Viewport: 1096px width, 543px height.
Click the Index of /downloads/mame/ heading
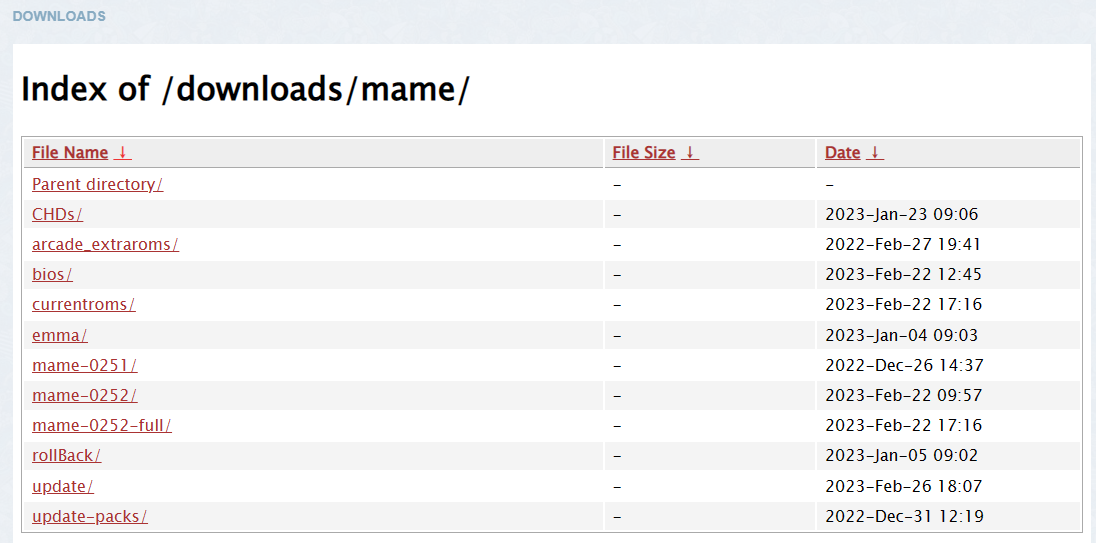245,89
